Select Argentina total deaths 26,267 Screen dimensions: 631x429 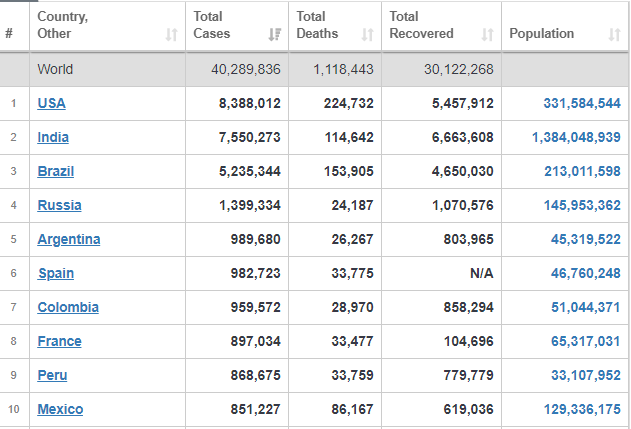click(352, 239)
